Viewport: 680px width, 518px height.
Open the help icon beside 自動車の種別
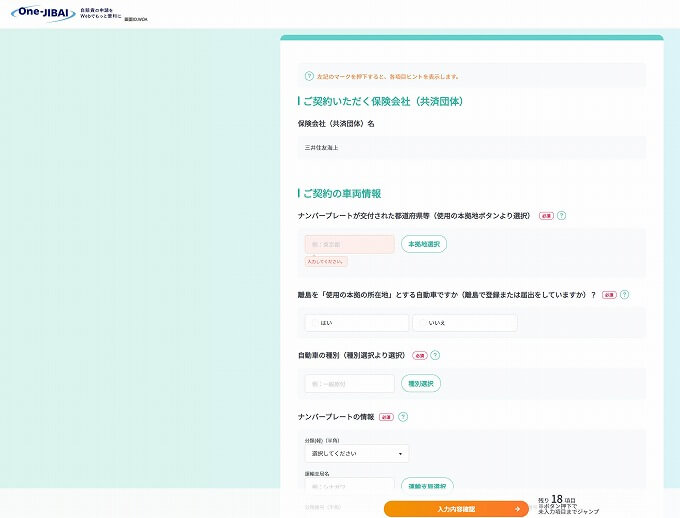point(435,355)
